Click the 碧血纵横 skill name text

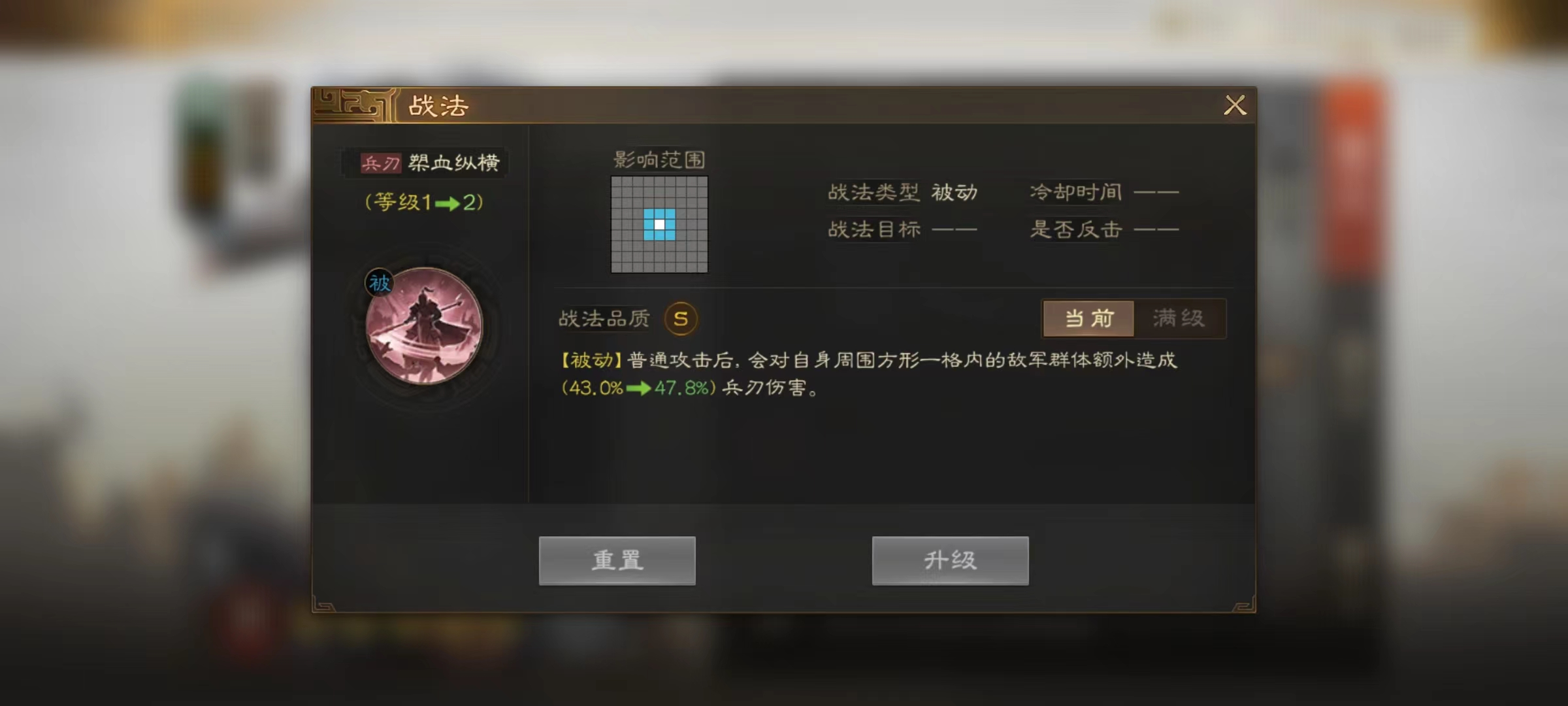454,163
